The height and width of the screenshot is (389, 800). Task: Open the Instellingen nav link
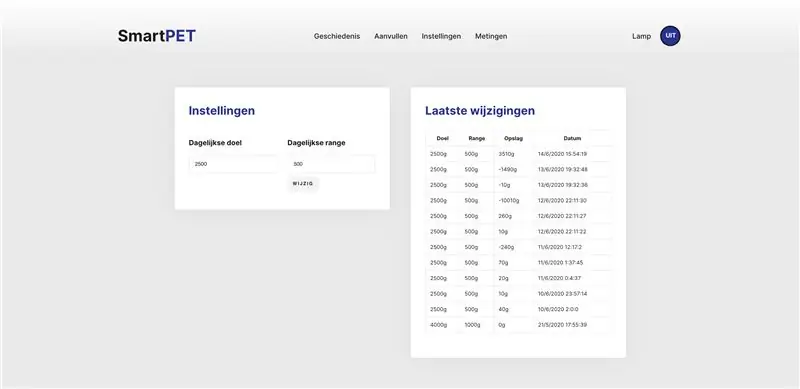click(x=441, y=36)
